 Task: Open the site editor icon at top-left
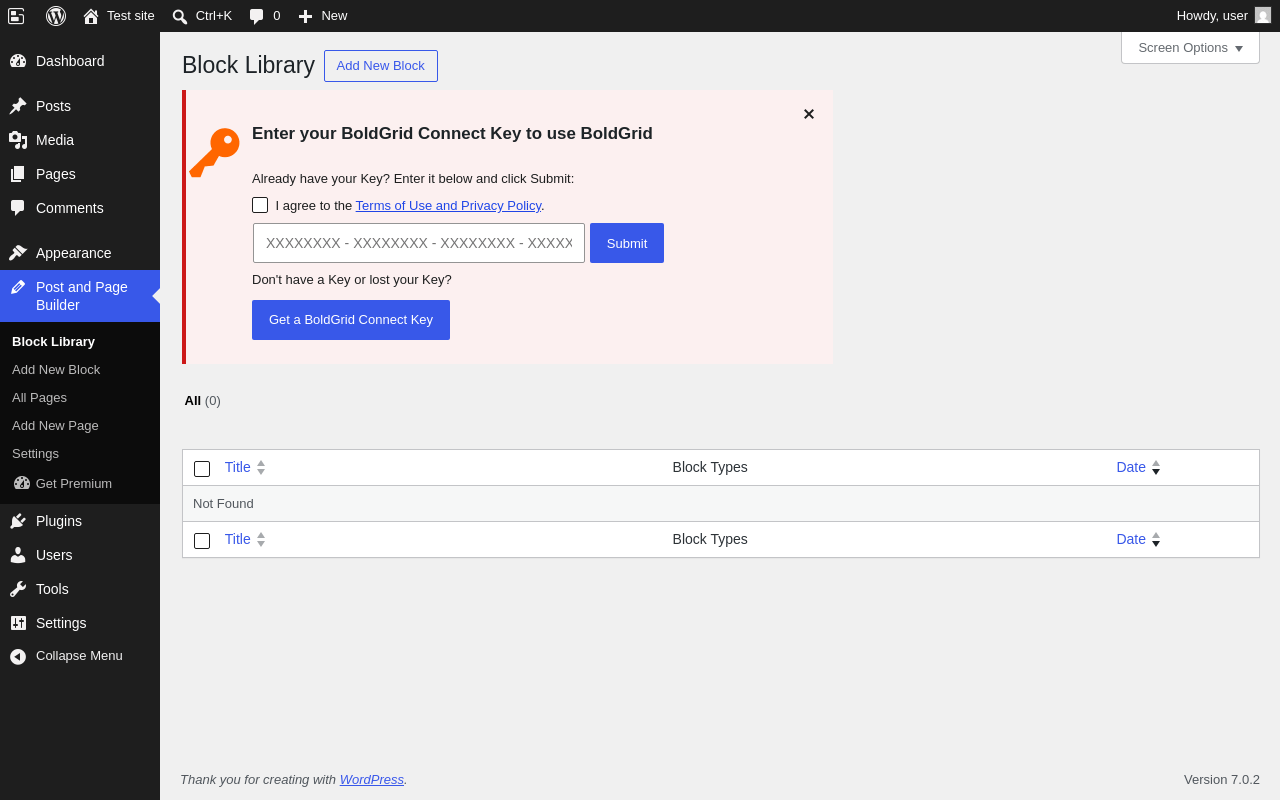tap(16, 16)
